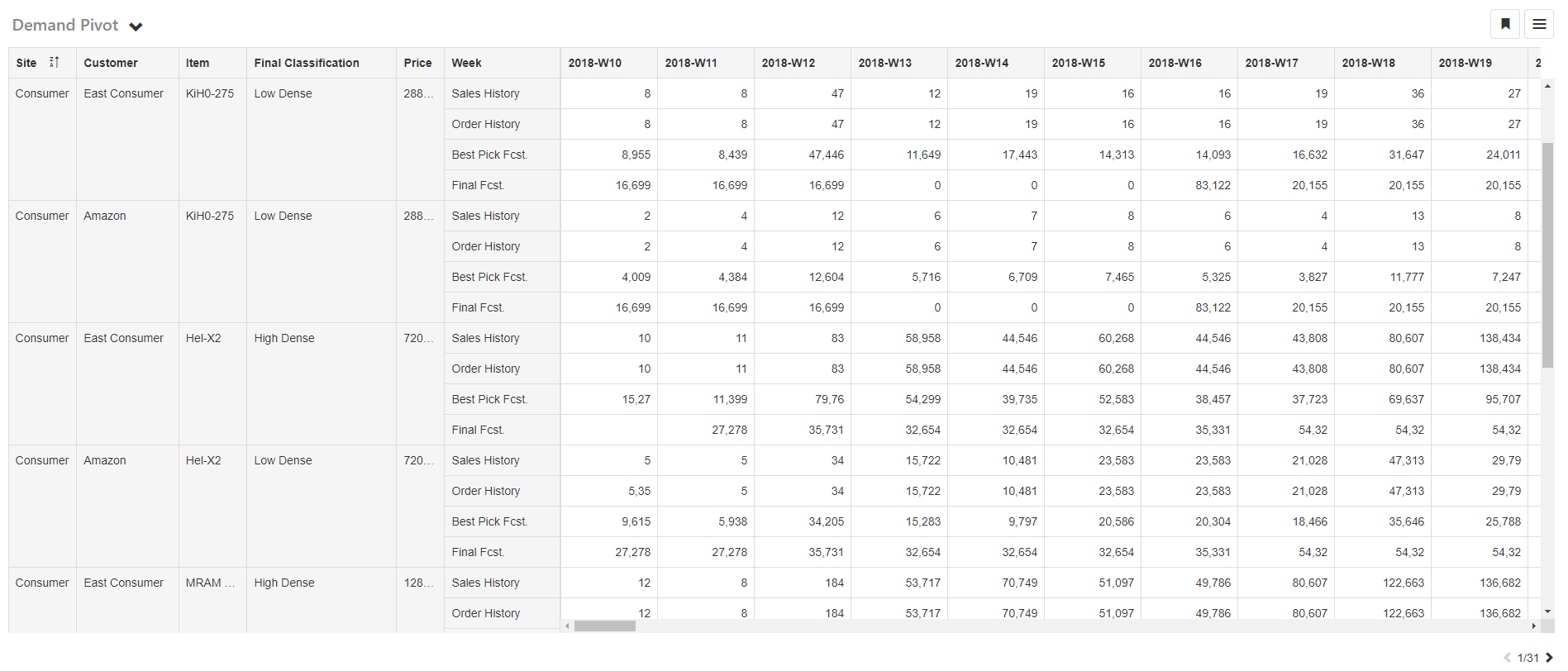Click horizontal scrollbar right arrow

click(1534, 626)
